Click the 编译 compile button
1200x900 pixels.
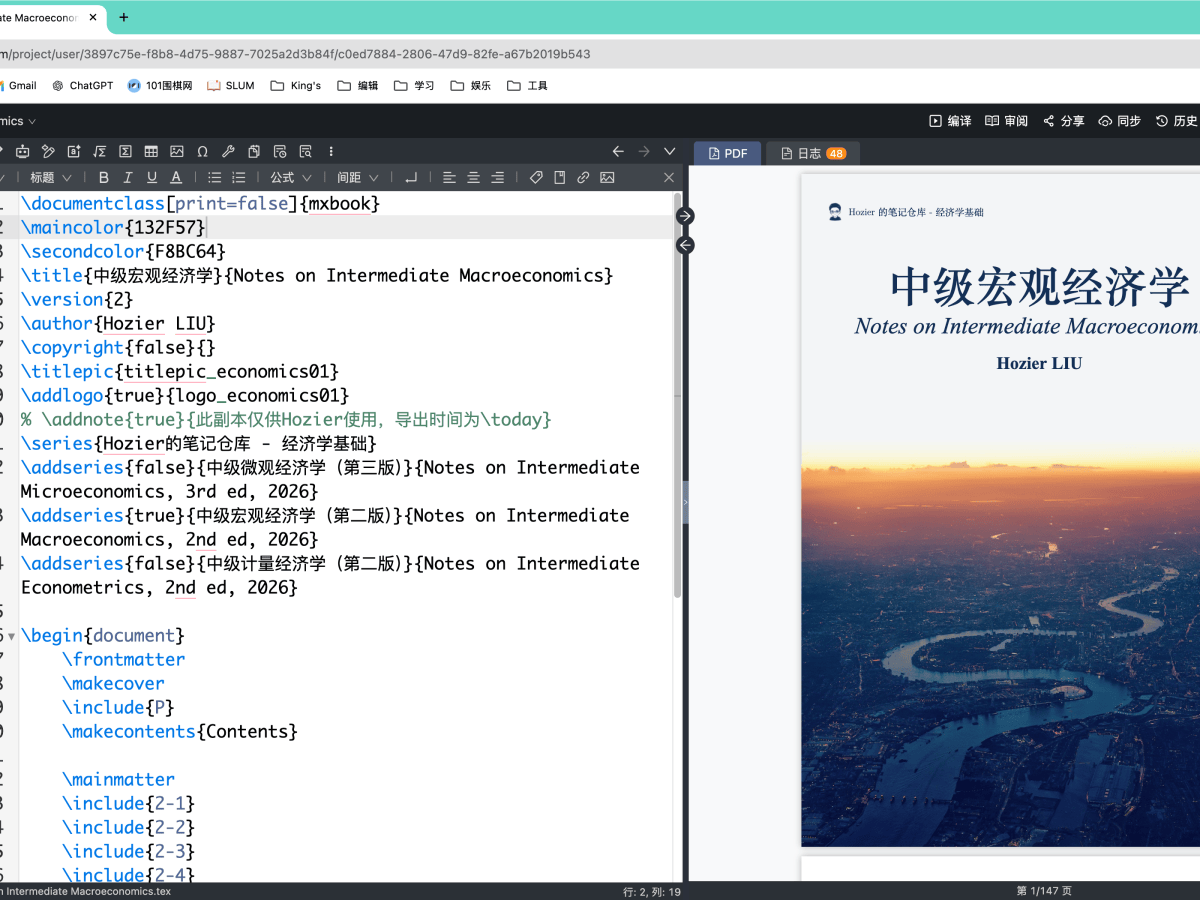coord(950,121)
